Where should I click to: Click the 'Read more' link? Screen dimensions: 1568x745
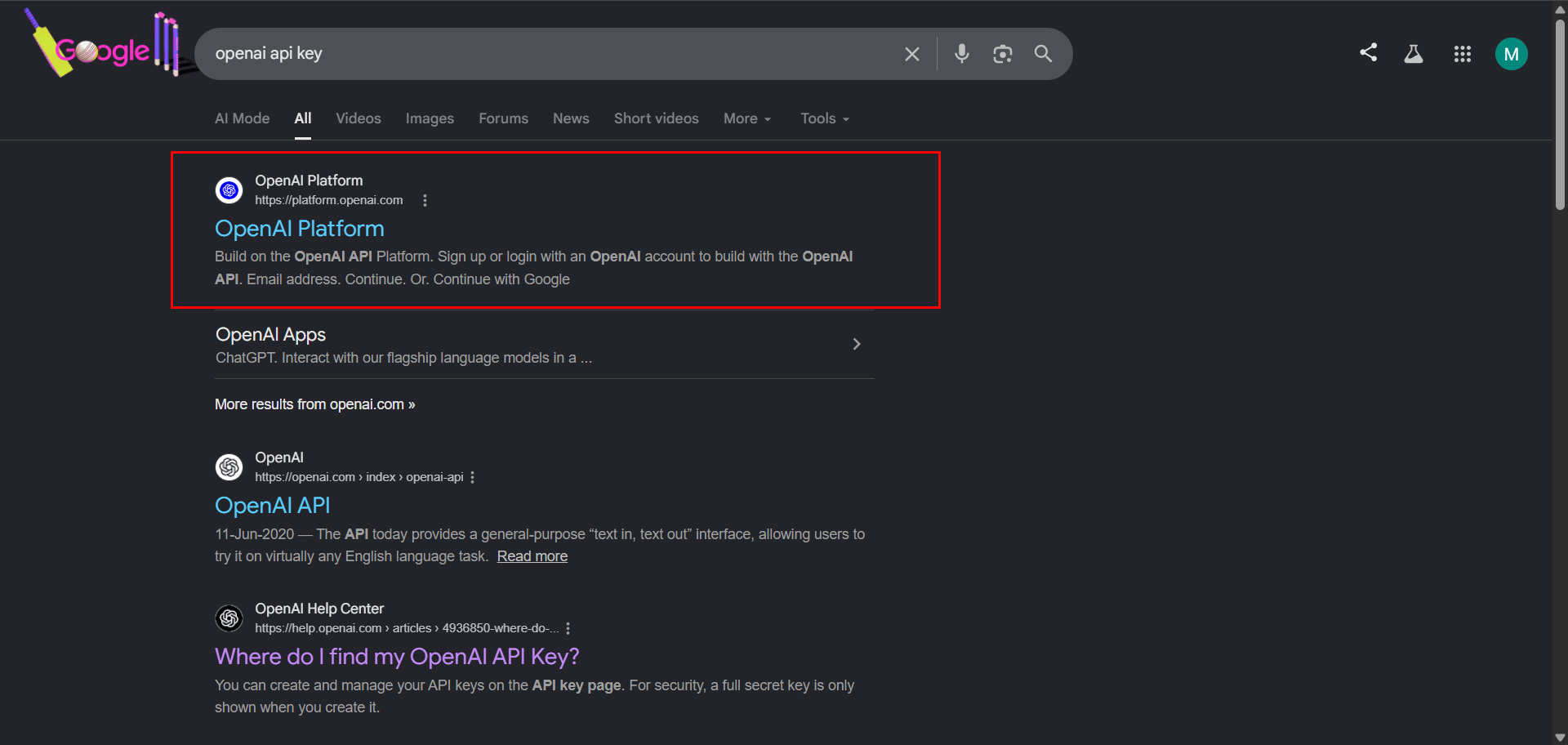532,556
